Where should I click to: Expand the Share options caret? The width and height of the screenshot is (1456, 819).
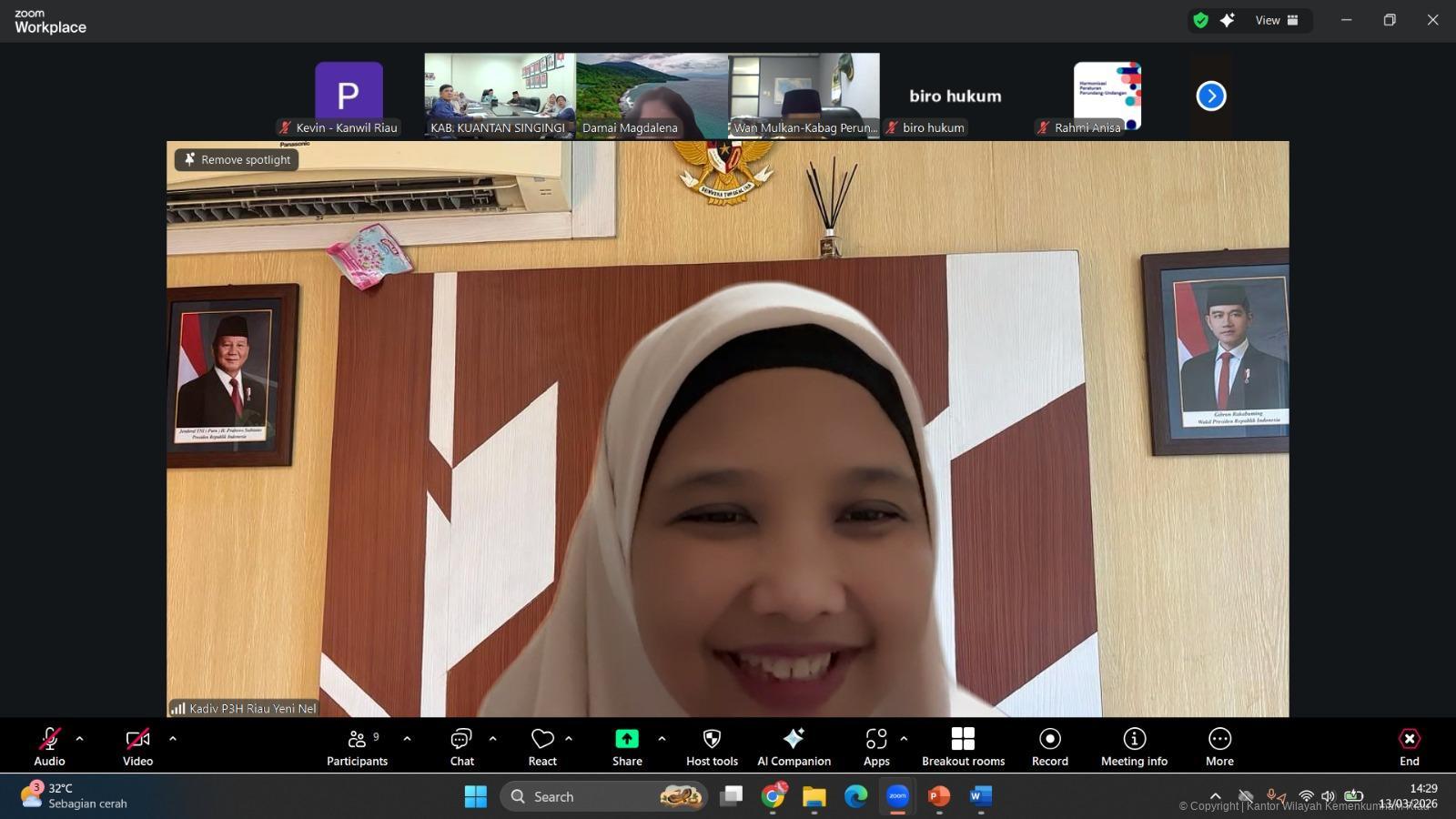click(662, 738)
